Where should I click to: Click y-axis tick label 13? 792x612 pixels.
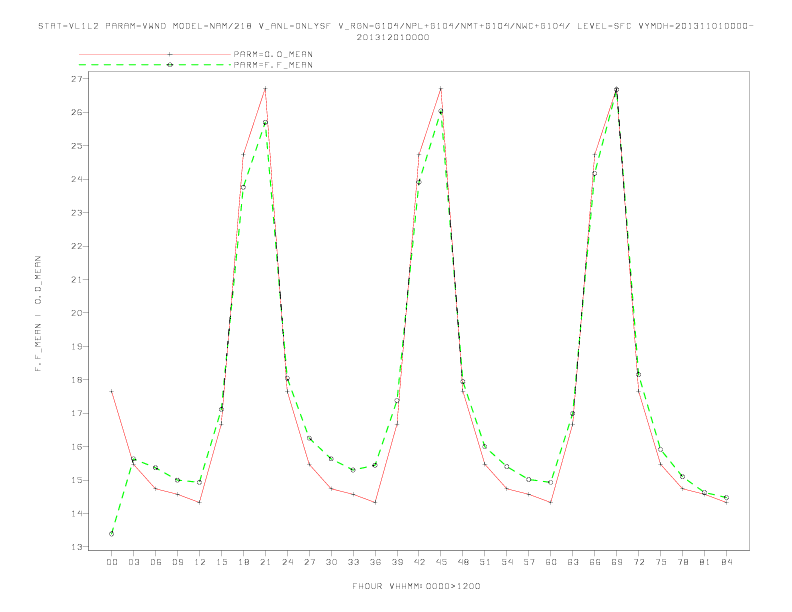76,547
